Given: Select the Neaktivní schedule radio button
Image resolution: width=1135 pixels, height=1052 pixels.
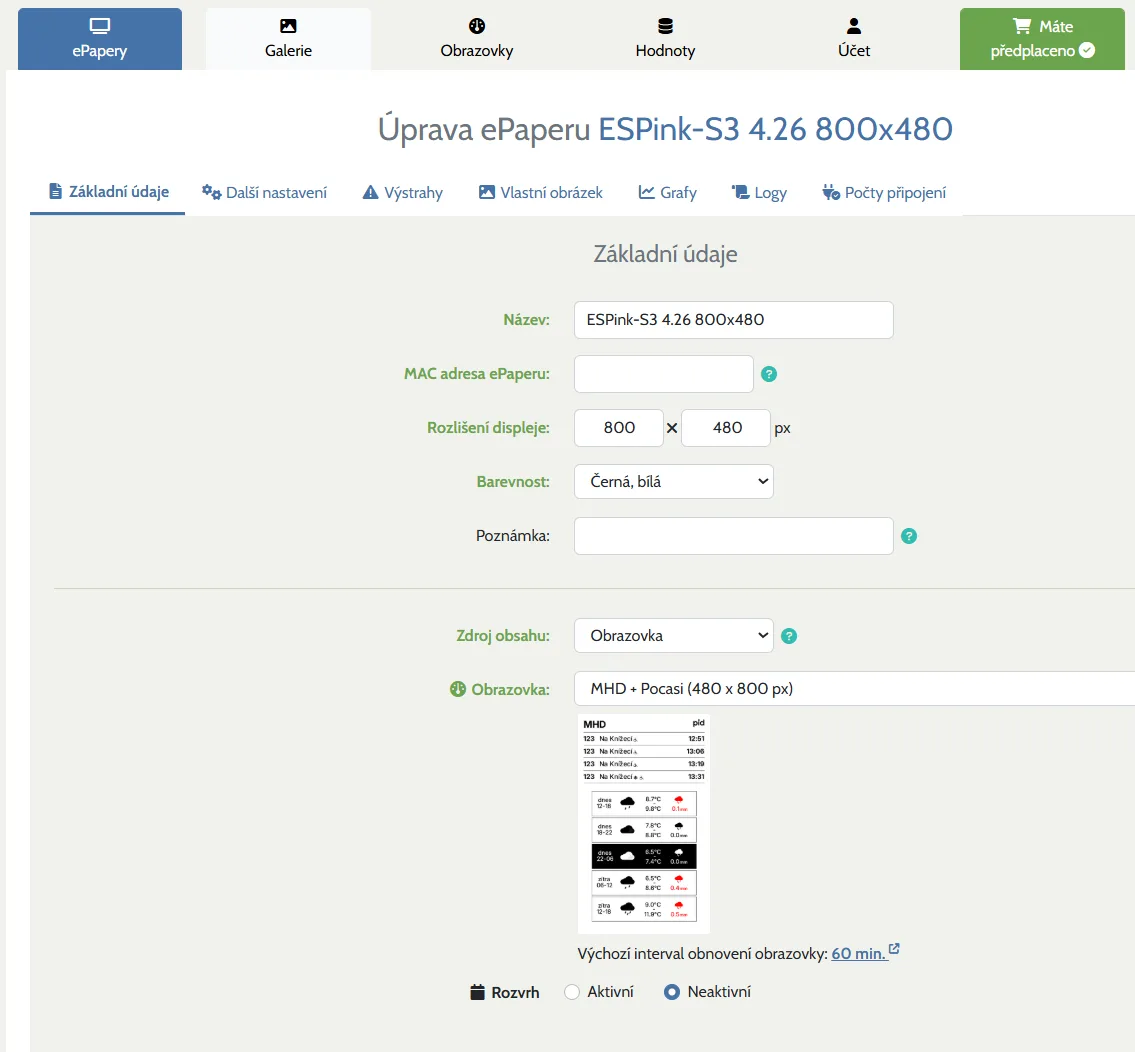Looking at the screenshot, I should point(672,992).
